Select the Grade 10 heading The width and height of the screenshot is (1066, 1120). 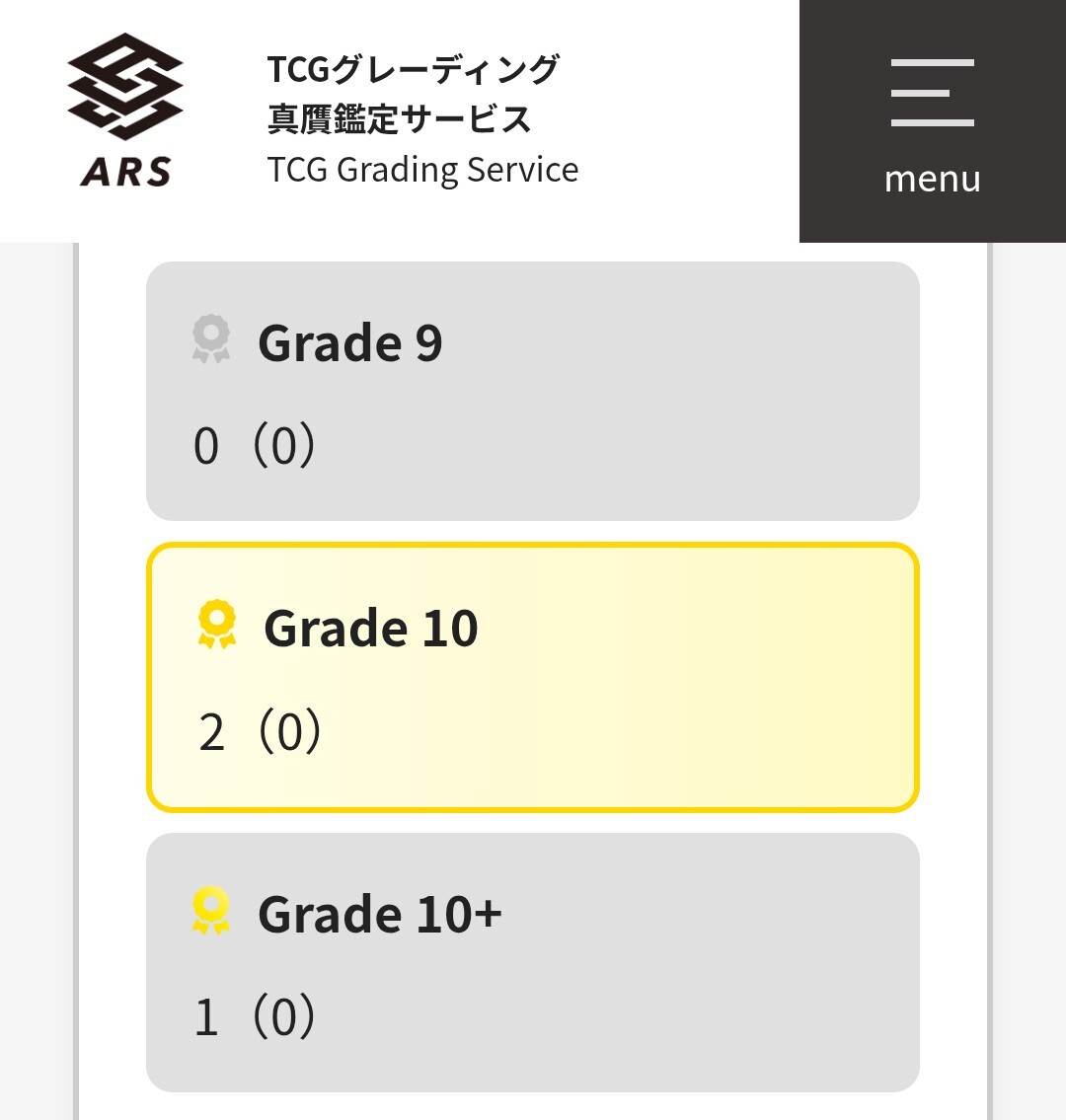[371, 629]
